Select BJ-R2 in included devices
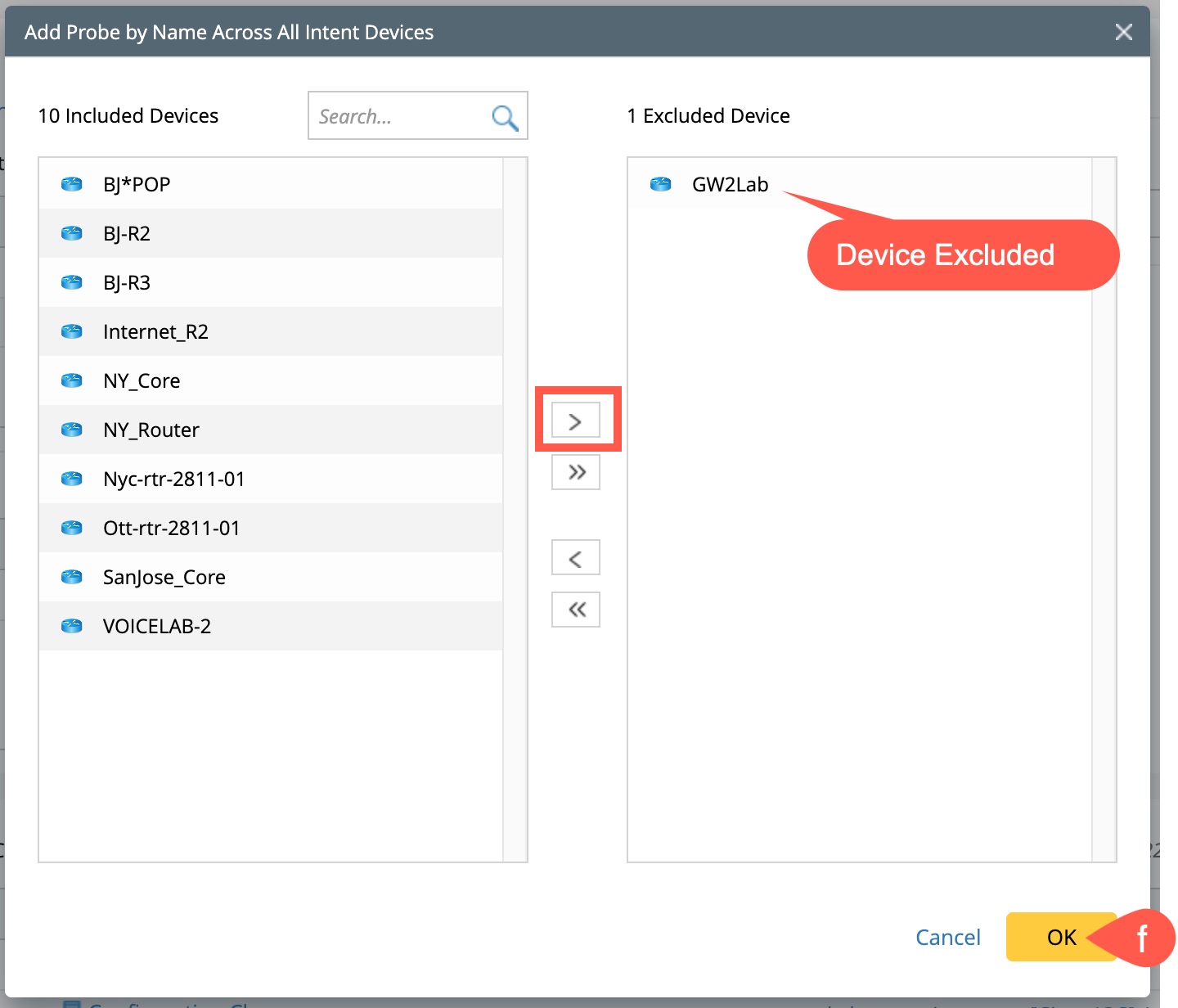1178x1008 pixels. point(127,234)
